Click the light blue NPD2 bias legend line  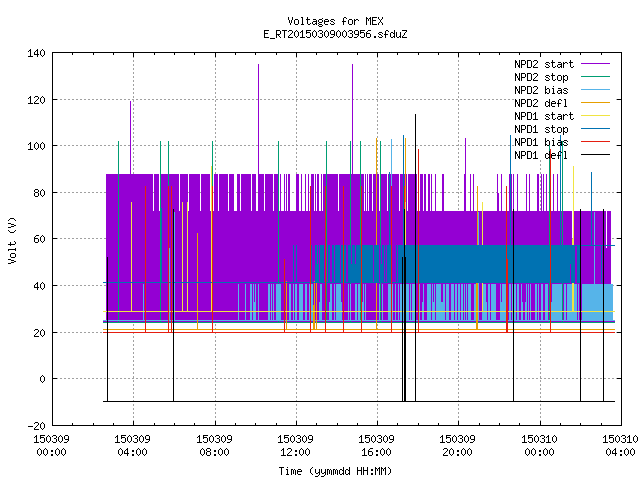point(595,90)
